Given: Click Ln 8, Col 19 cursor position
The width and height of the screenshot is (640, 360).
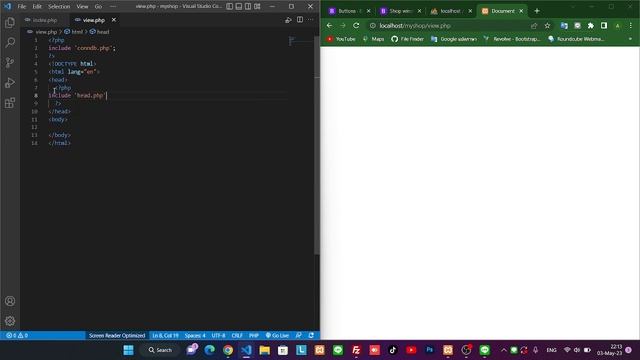Looking at the screenshot, I should click(x=165, y=336).
